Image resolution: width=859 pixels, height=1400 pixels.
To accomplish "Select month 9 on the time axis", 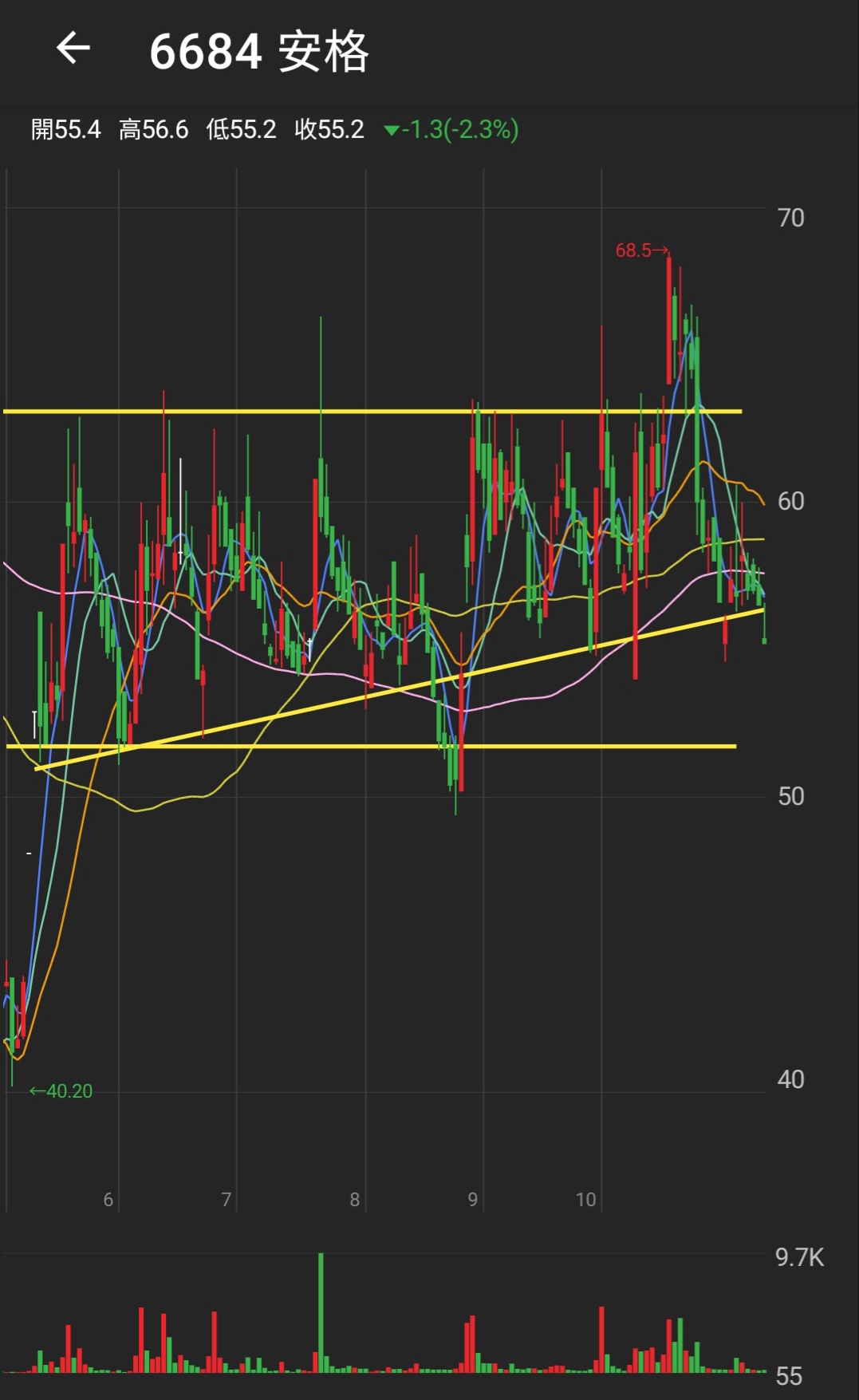I will [473, 1199].
